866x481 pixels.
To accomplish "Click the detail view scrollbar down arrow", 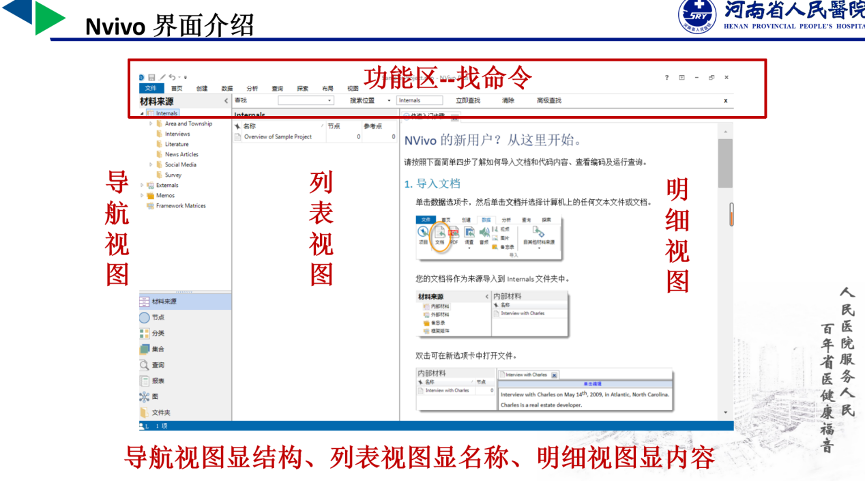I will (x=725, y=413).
